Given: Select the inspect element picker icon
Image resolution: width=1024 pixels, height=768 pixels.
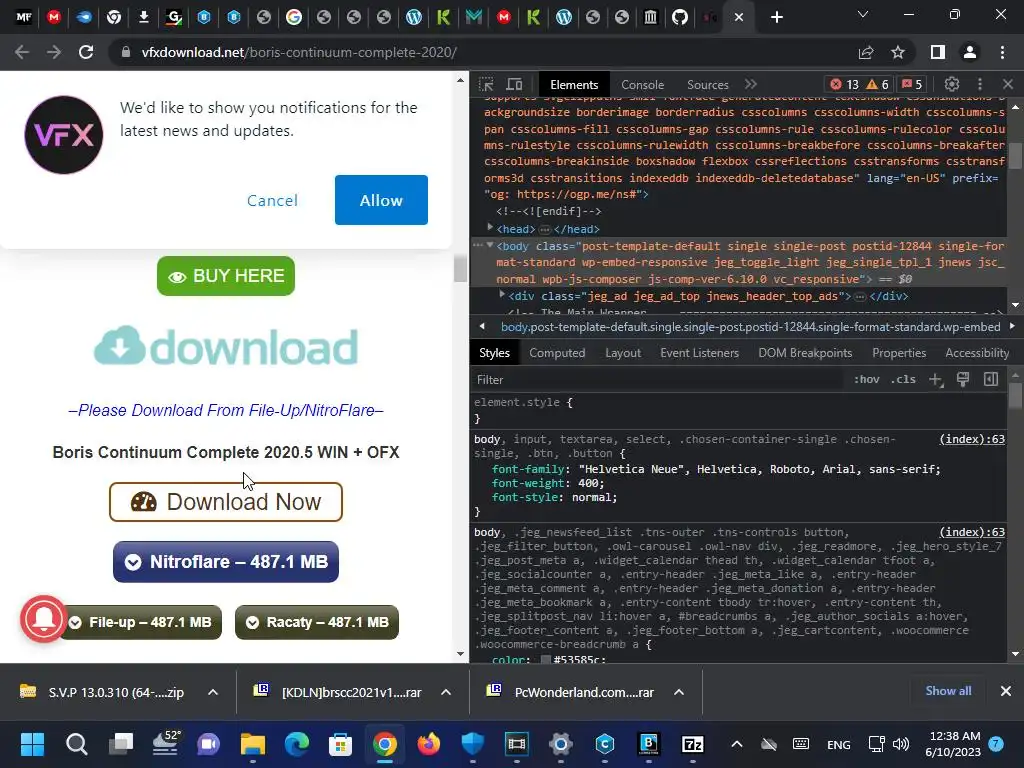Looking at the screenshot, I should pos(486,84).
